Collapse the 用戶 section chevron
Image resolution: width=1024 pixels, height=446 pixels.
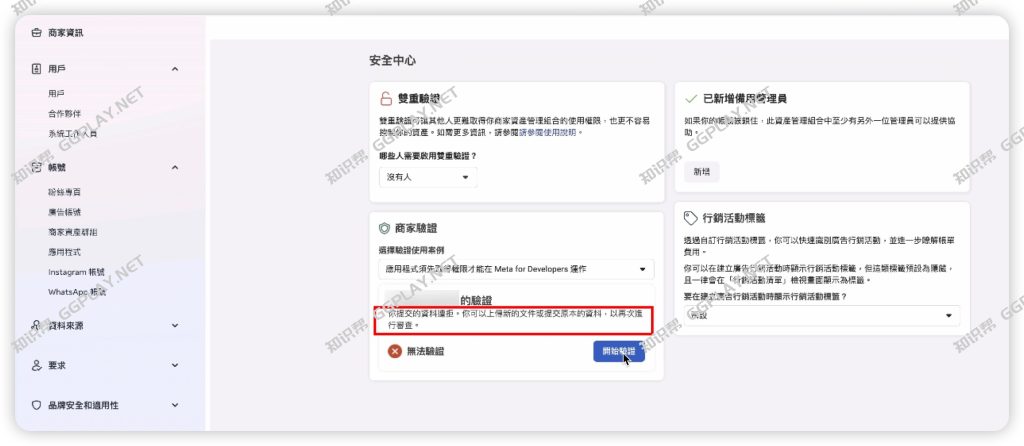click(x=174, y=69)
